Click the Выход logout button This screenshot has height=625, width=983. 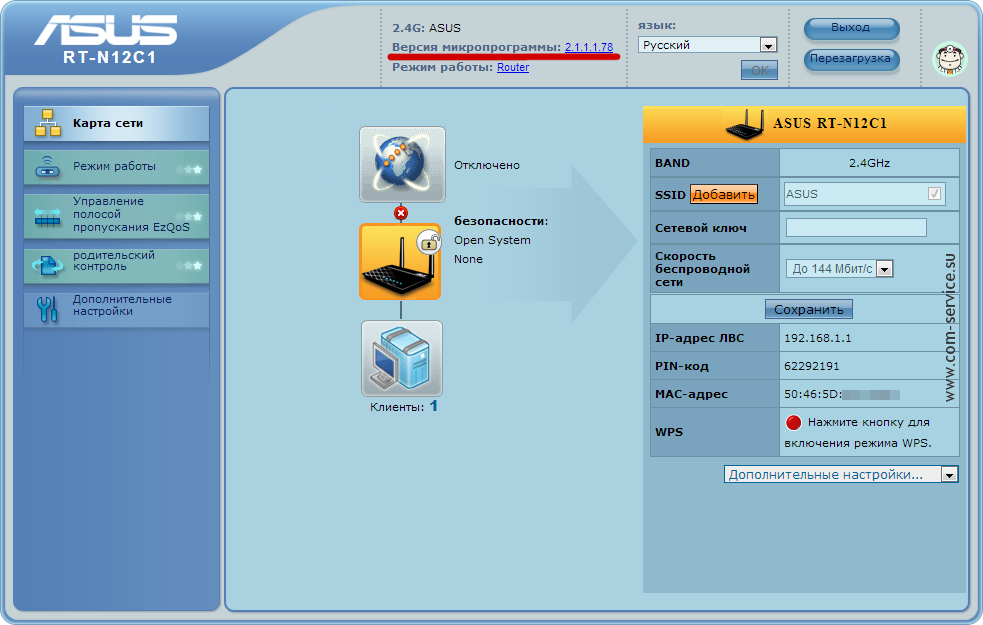tap(851, 28)
